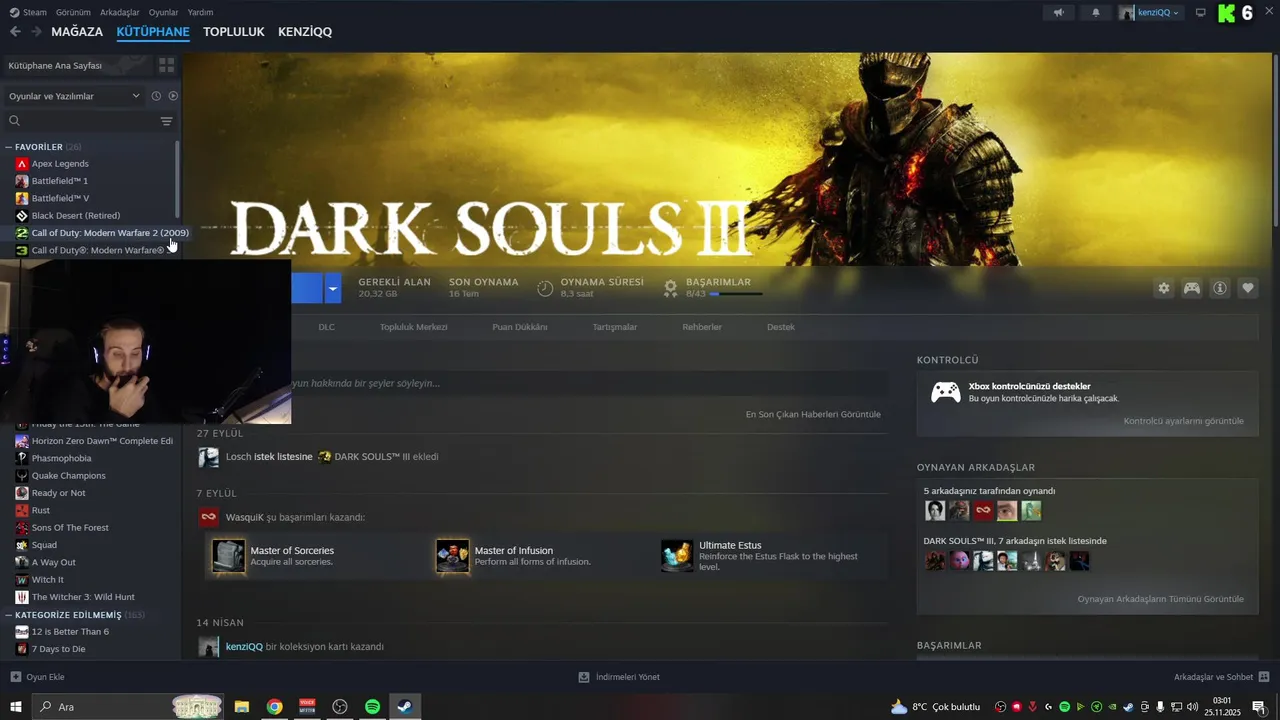The height and width of the screenshot is (720, 1280).
Task: Click Oynayan Arkadaşların Tümünü Görüntüle link
Action: coord(1160,599)
